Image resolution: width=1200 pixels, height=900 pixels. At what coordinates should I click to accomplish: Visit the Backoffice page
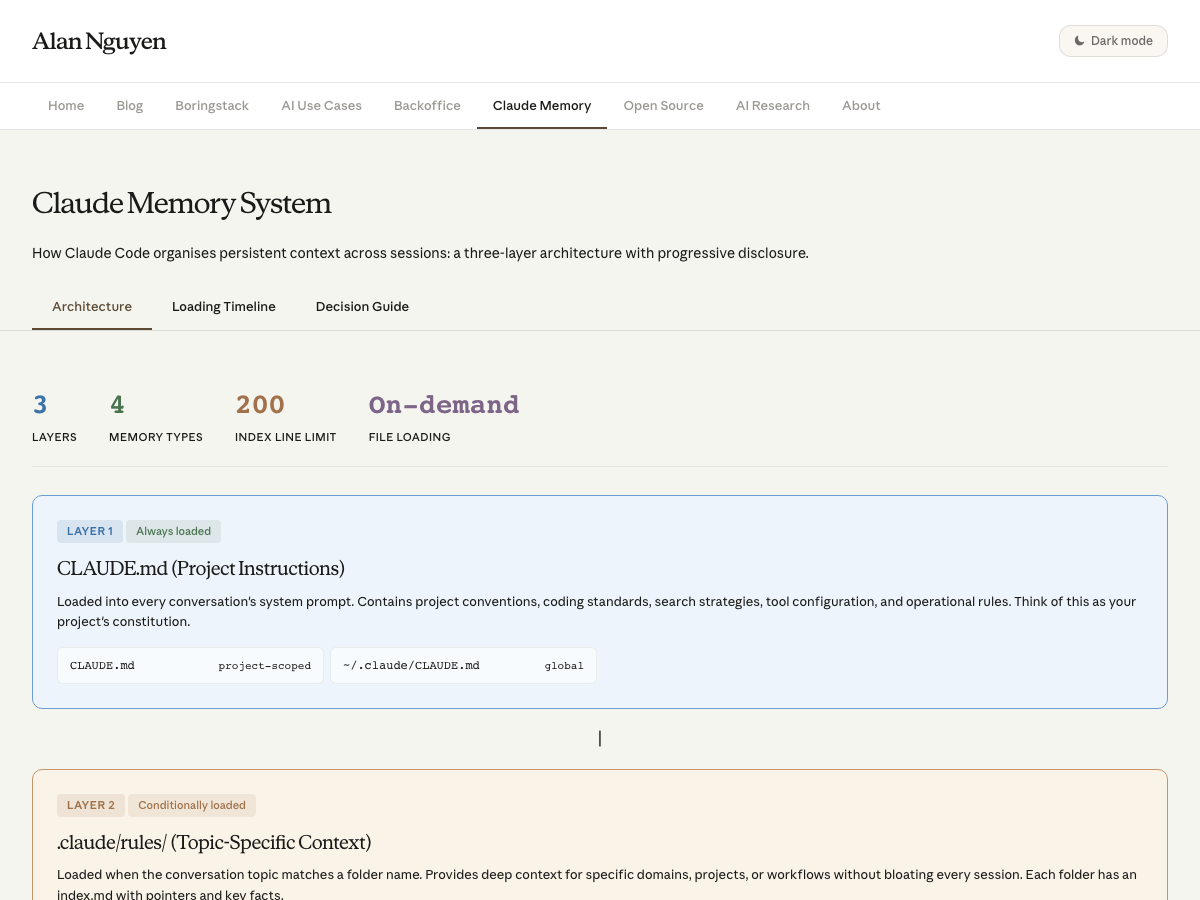[427, 105]
